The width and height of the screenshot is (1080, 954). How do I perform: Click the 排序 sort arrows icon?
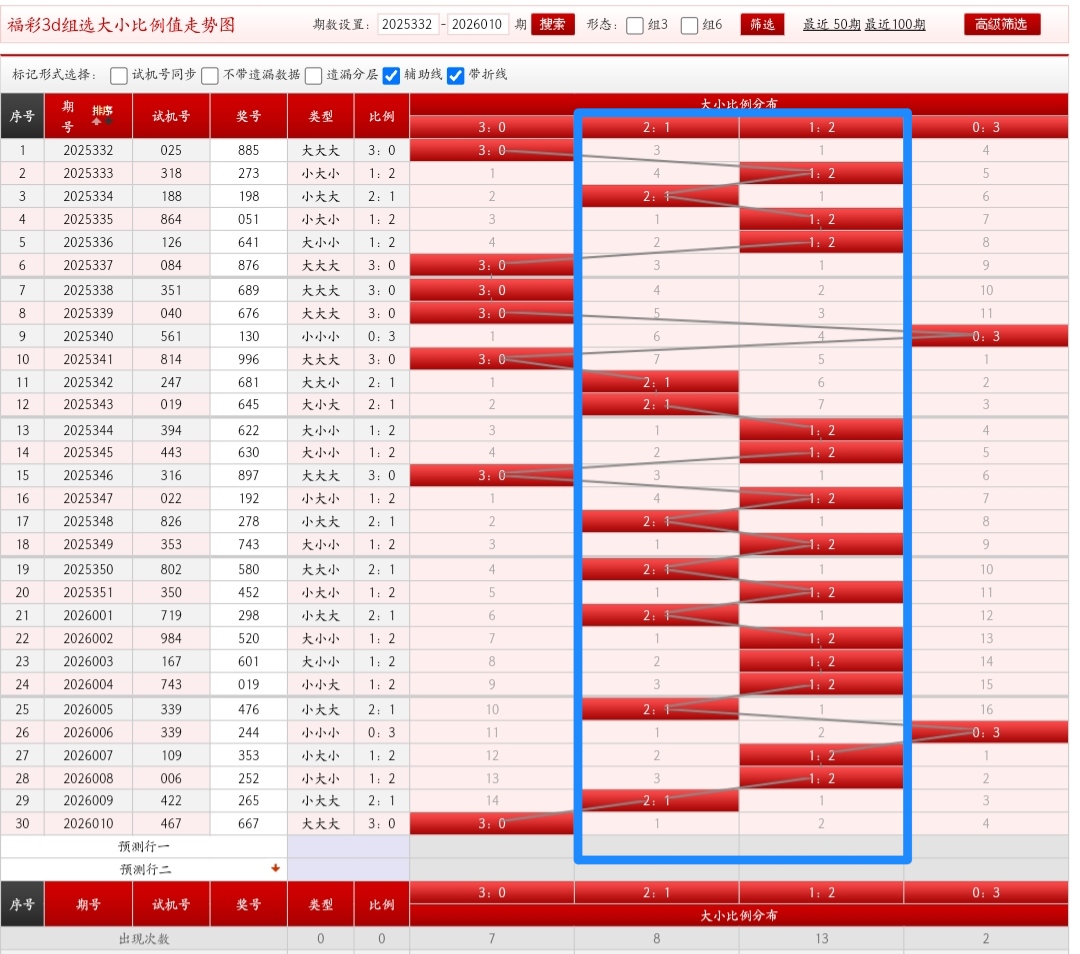[x=102, y=121]
